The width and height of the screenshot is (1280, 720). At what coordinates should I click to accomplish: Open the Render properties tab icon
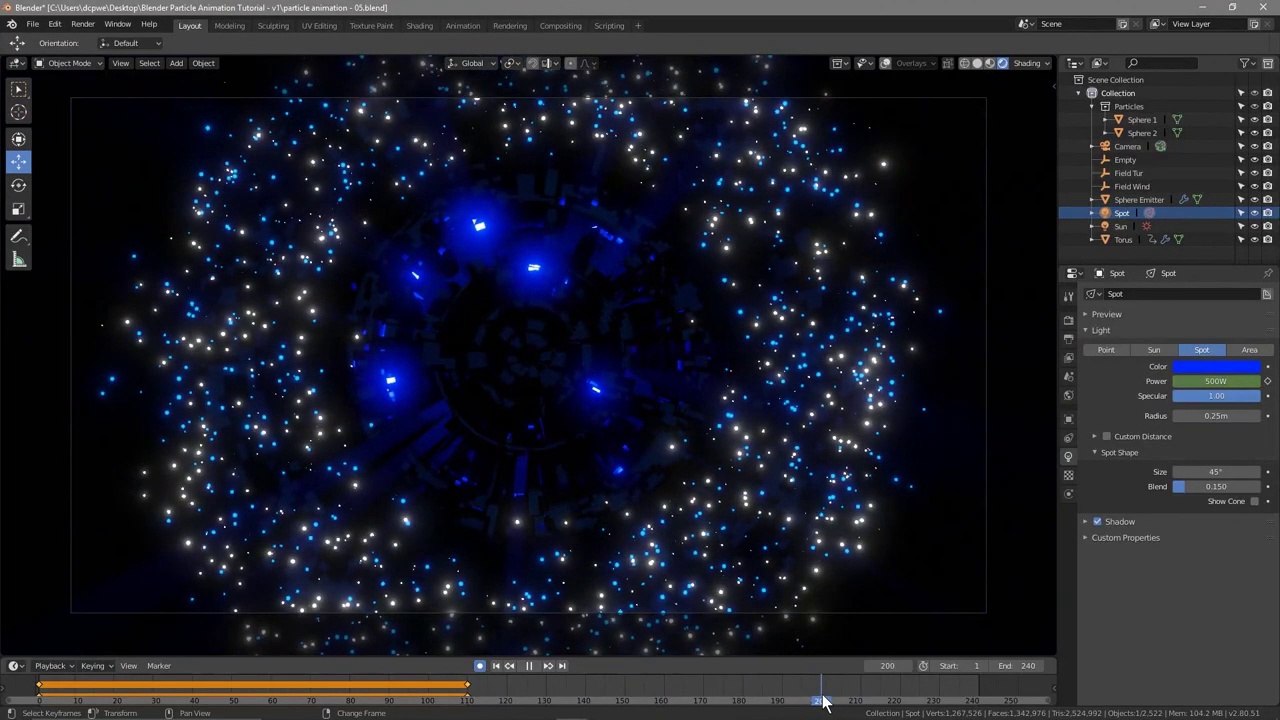click(1068, 319)
